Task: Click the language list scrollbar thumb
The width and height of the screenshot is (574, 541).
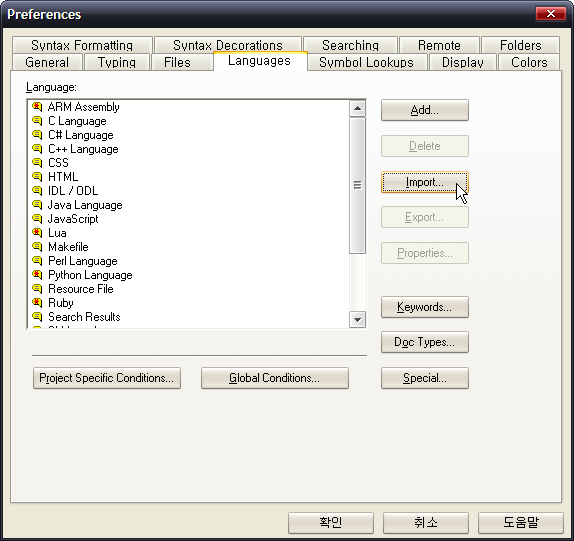Action: [x=357, y=185]
